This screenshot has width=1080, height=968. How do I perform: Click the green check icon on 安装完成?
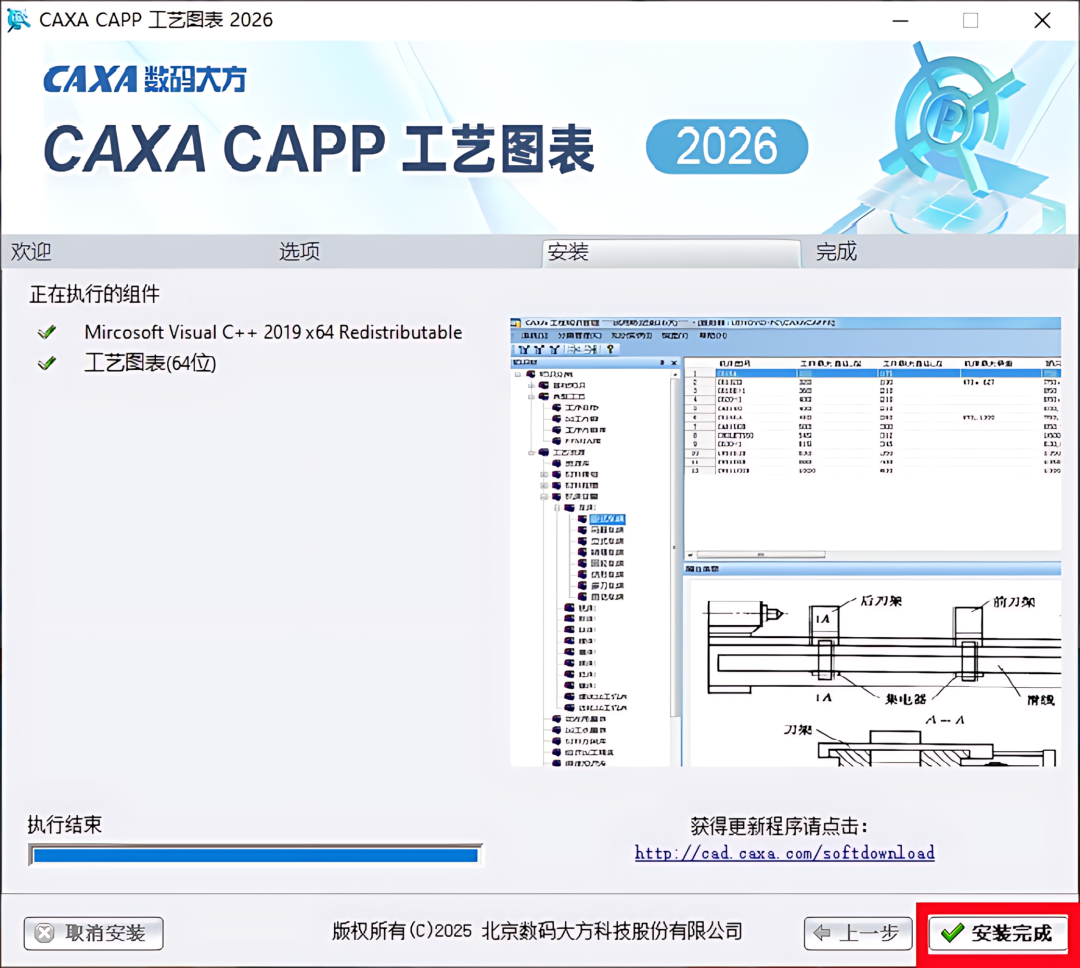pyautogui.click(x=952, y=934)
